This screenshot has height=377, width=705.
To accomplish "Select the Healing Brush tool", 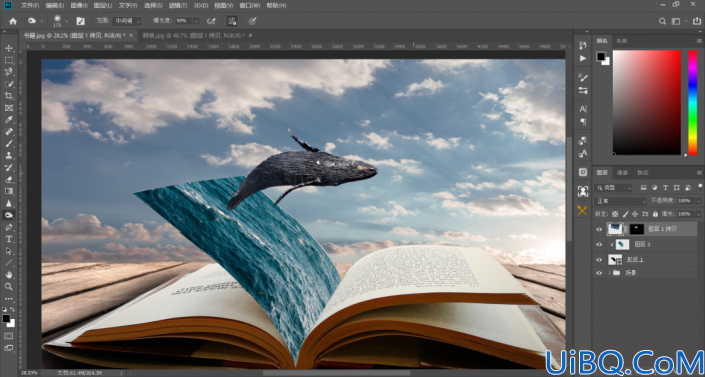I will point(9,132).
